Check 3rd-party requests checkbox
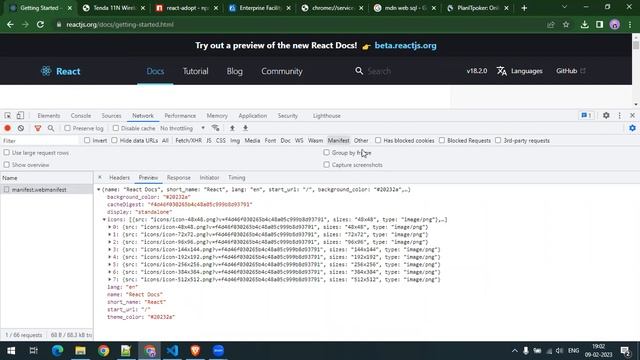Screen dimensions: 640x360 click(498, 140)
